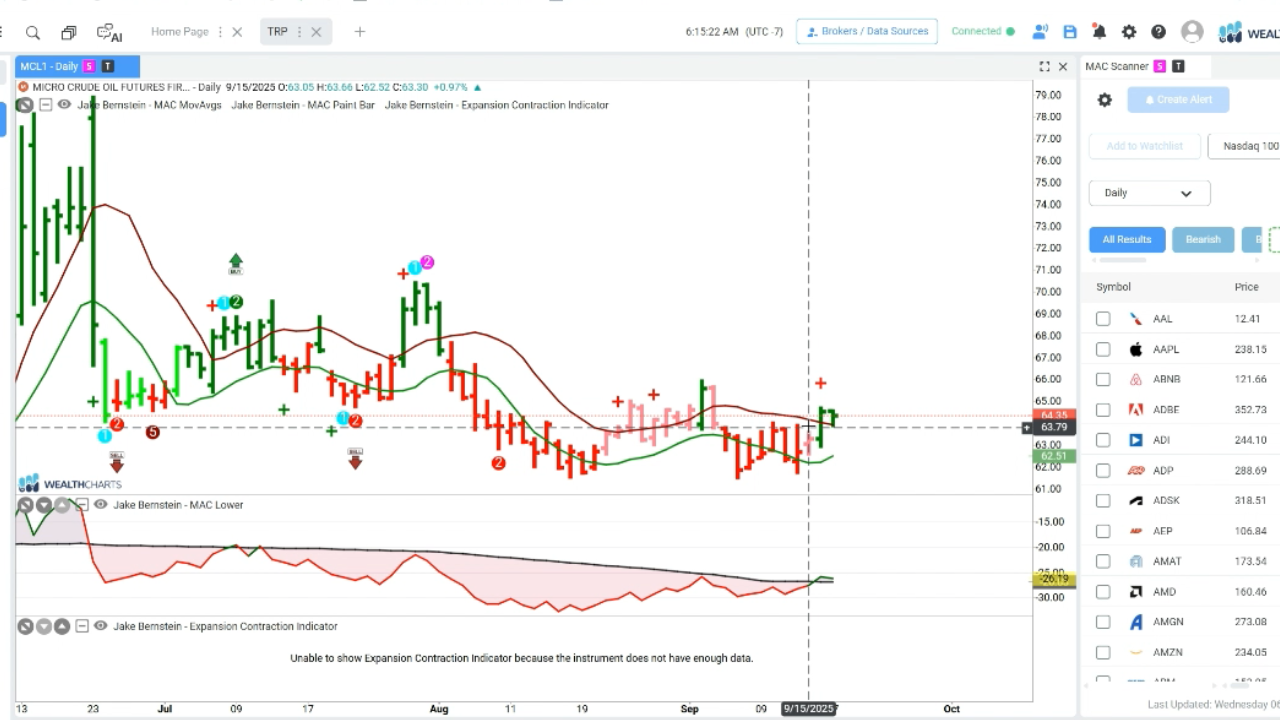Open the Nasdaq 100 list dropdown

1245,146
